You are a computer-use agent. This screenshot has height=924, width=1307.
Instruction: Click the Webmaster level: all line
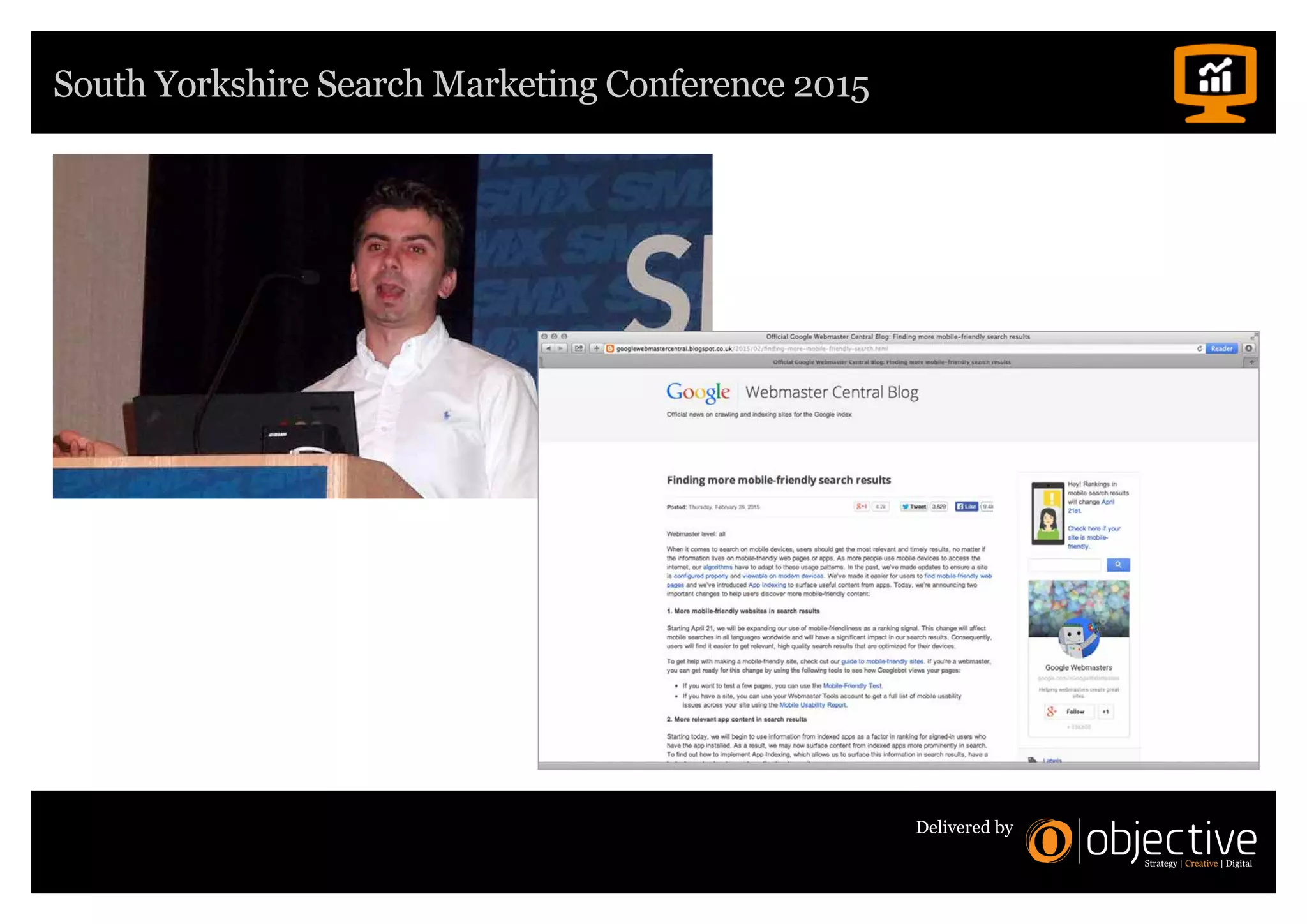[696, 534]
